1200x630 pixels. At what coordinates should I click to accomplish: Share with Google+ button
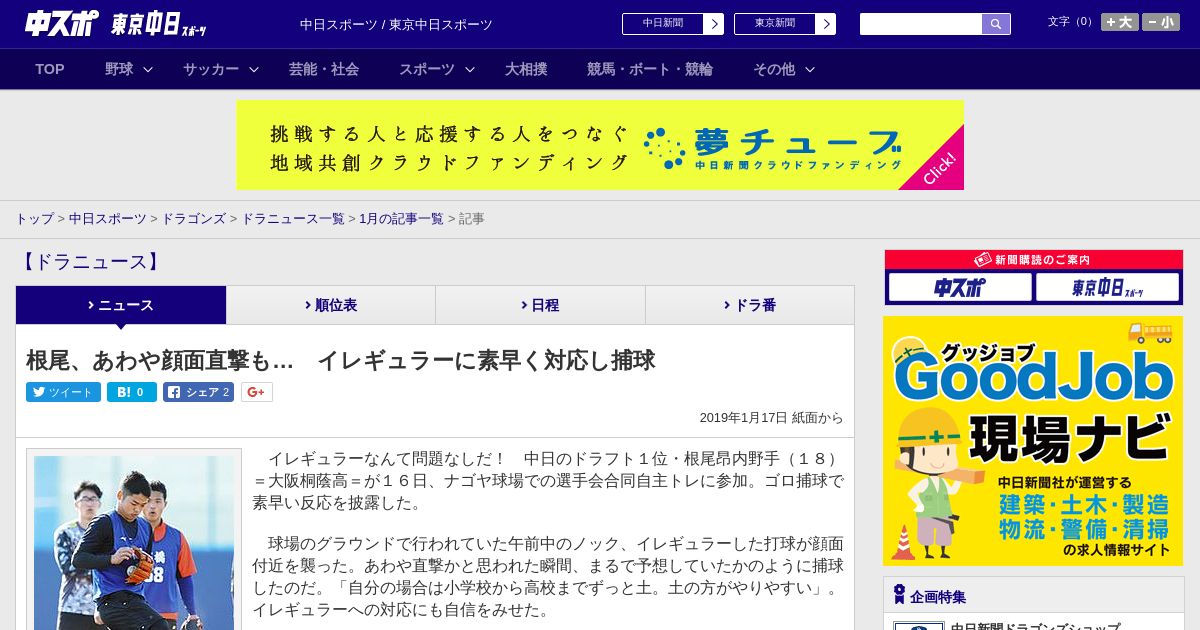[256, 392]
